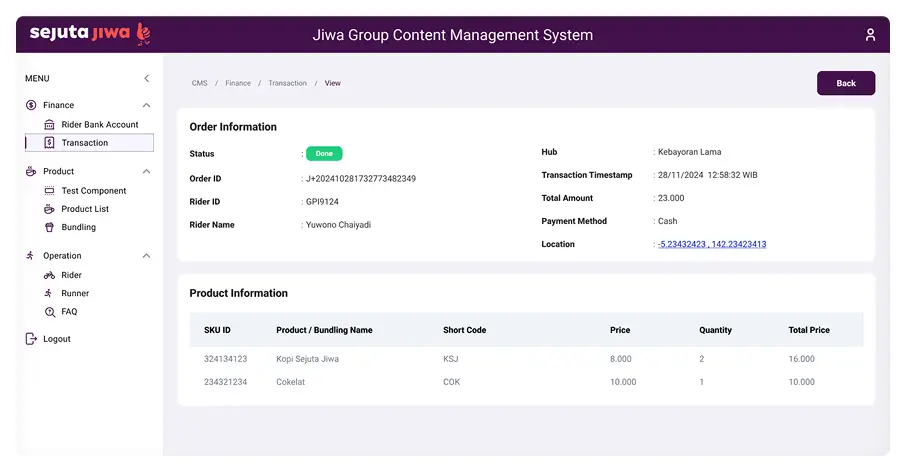Click the Rider Bank Account bank icon
Viewport: 906px width, 472px height.
pos(50,125)
